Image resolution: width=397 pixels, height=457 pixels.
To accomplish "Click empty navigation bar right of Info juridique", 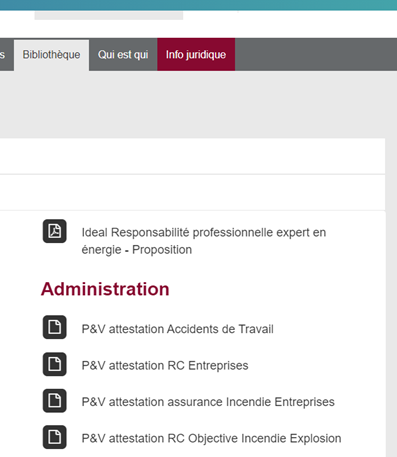I will (316, 55).
